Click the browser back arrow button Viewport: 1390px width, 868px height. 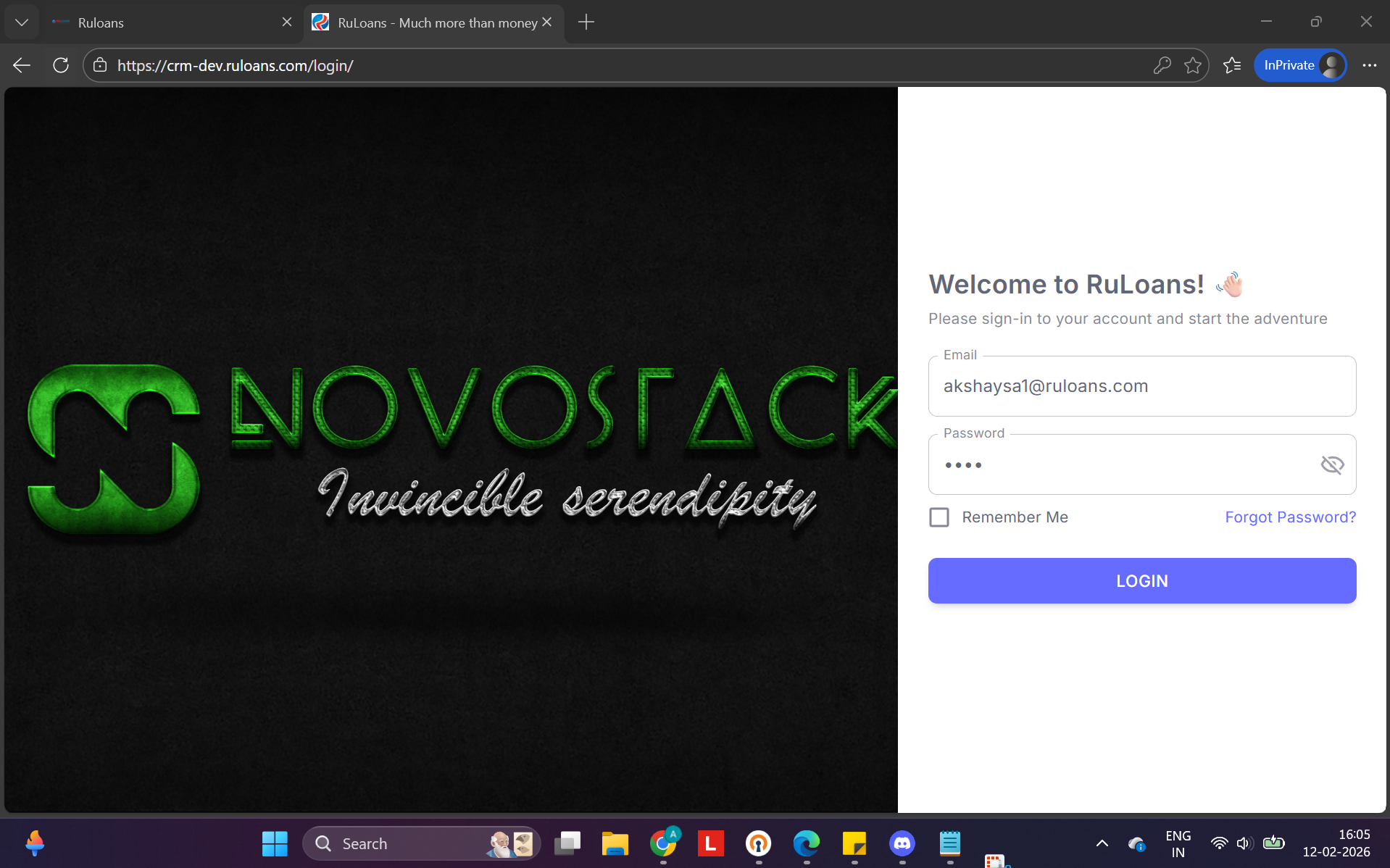coord(22,65)
